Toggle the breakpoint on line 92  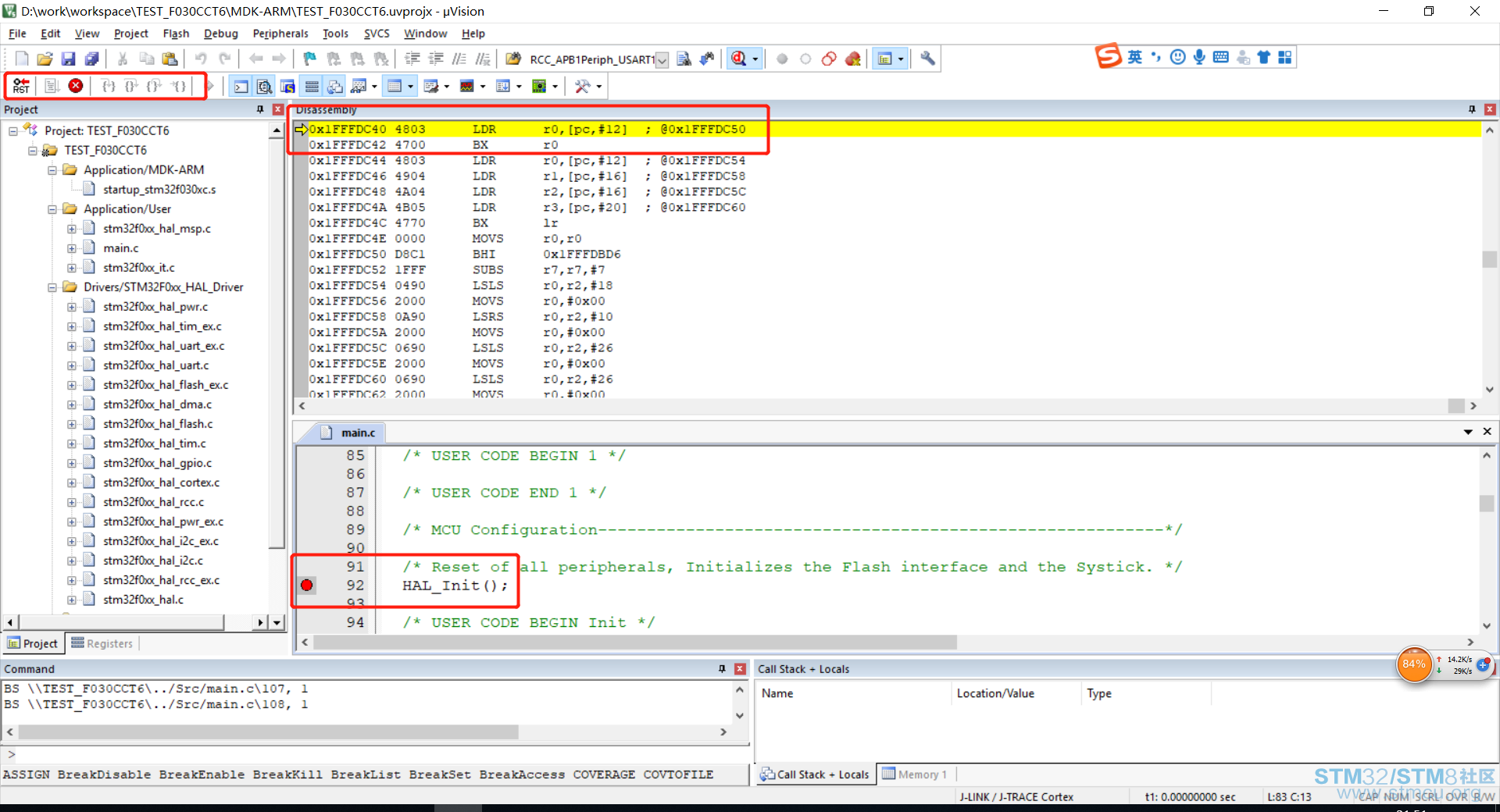click(x=307, y=585)
